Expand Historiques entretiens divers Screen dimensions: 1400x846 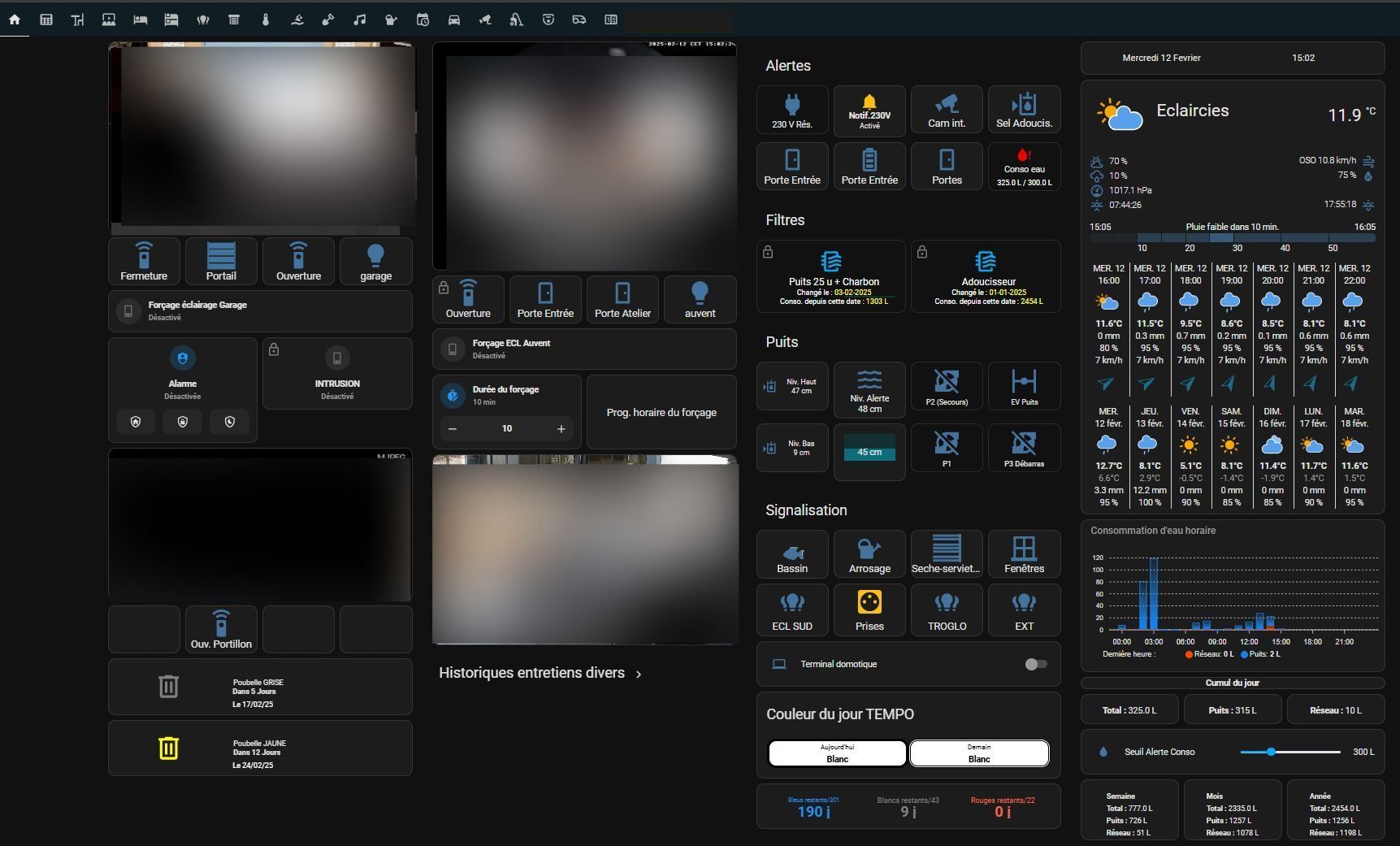pos(540,673)
